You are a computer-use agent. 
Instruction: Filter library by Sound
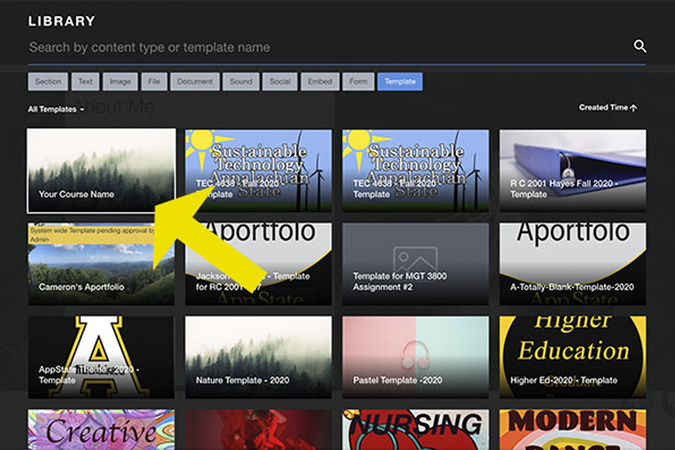tap(241, 81)
